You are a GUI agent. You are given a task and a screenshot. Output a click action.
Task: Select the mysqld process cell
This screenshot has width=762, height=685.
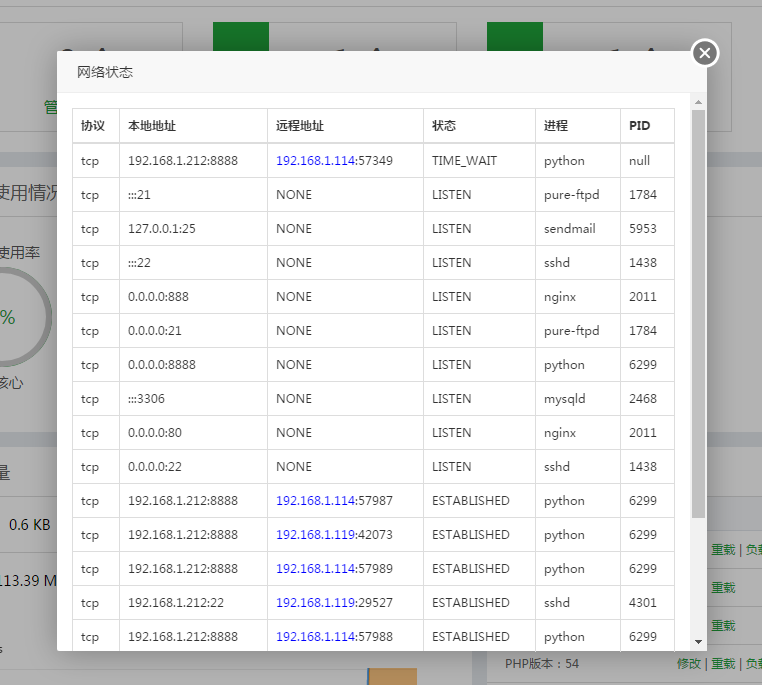point(565,399)
